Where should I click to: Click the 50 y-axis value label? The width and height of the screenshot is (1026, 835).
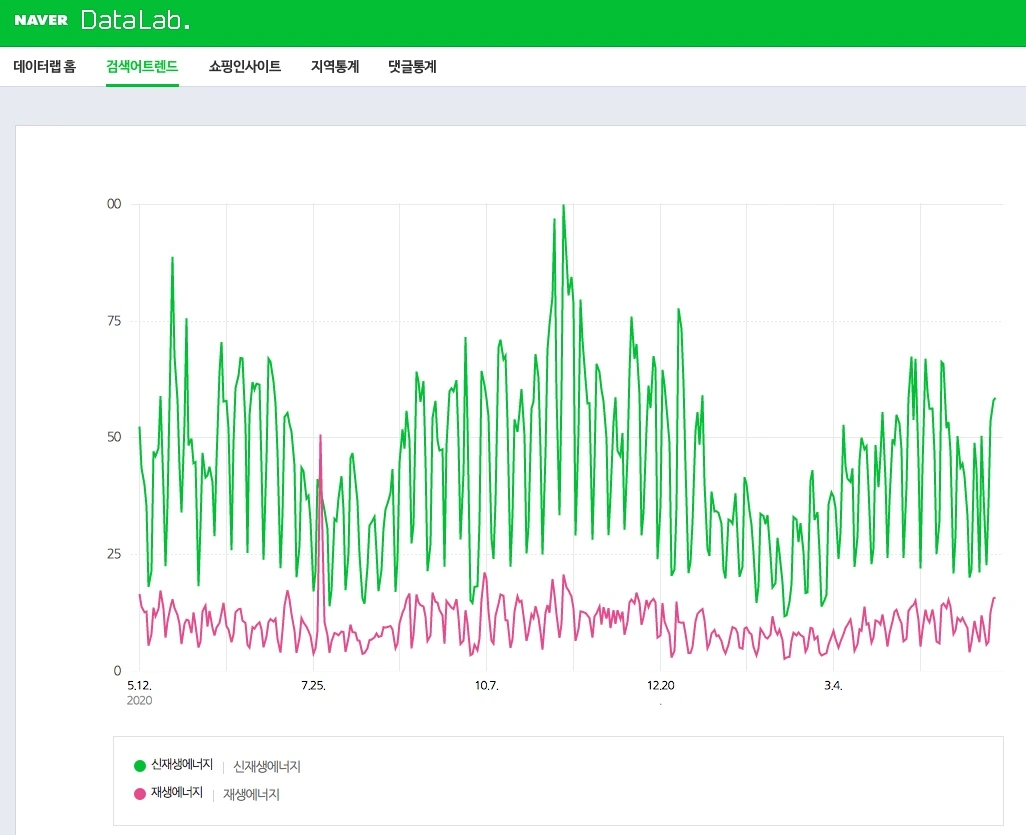pos(114,437)
